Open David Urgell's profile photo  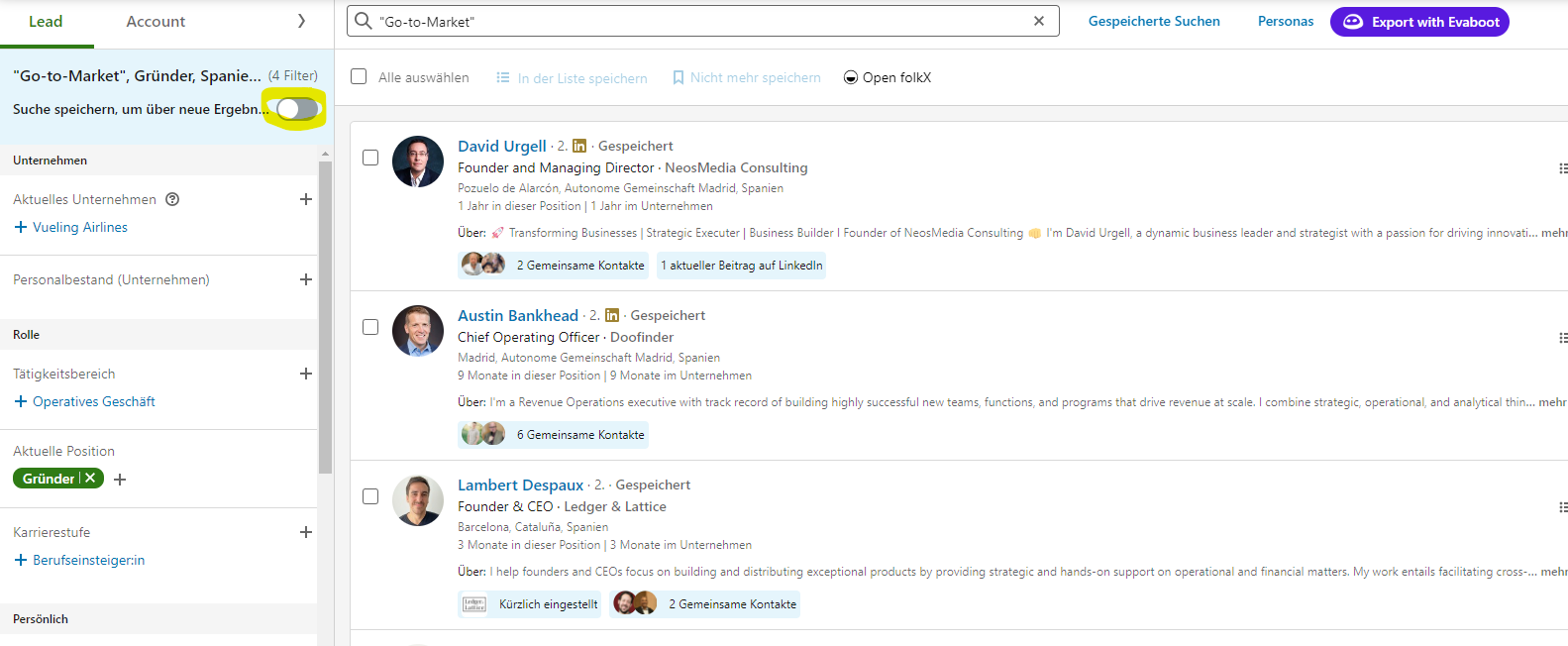418,161
